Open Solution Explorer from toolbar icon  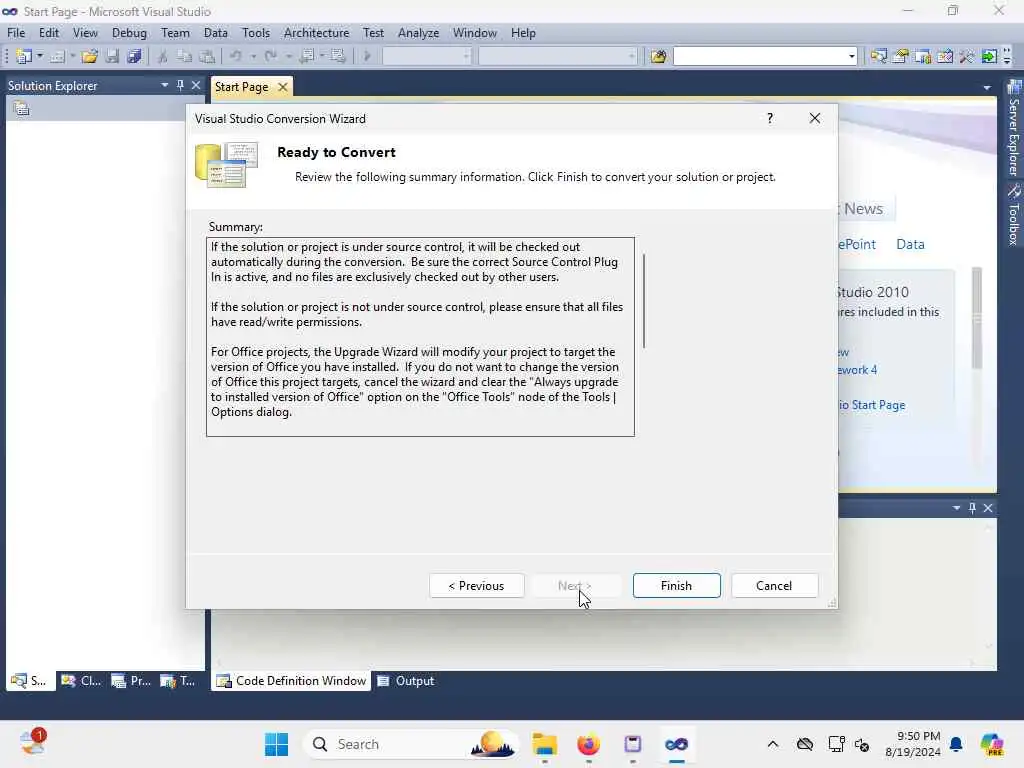(878, 56)
